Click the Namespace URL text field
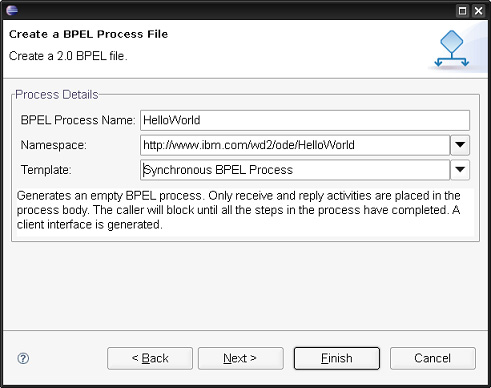This screenshot has width=491, height=388. (295, 145)
